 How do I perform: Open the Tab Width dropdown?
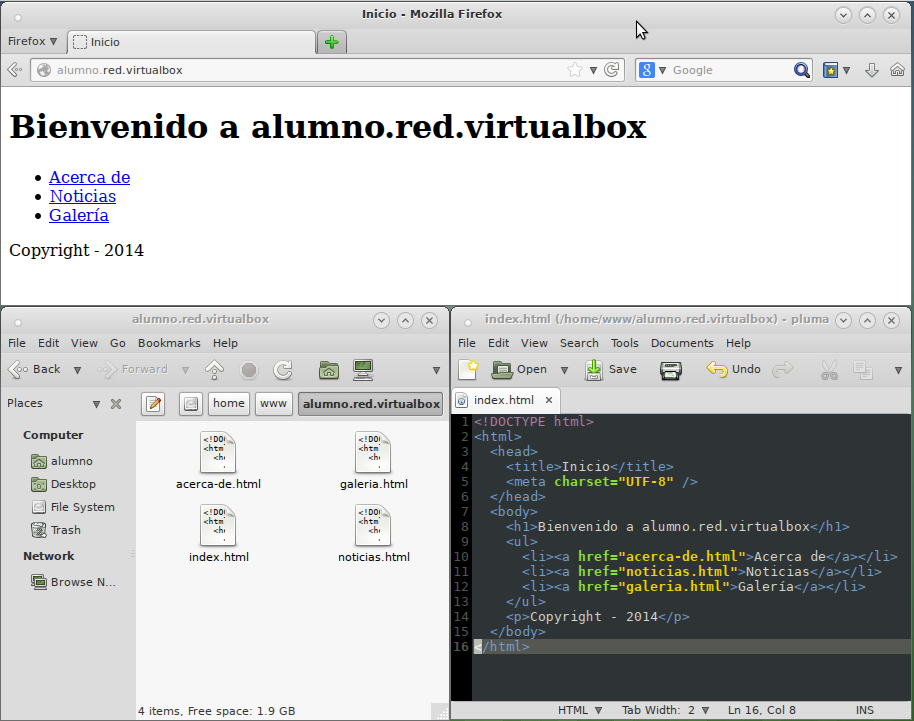coord(665,710)
